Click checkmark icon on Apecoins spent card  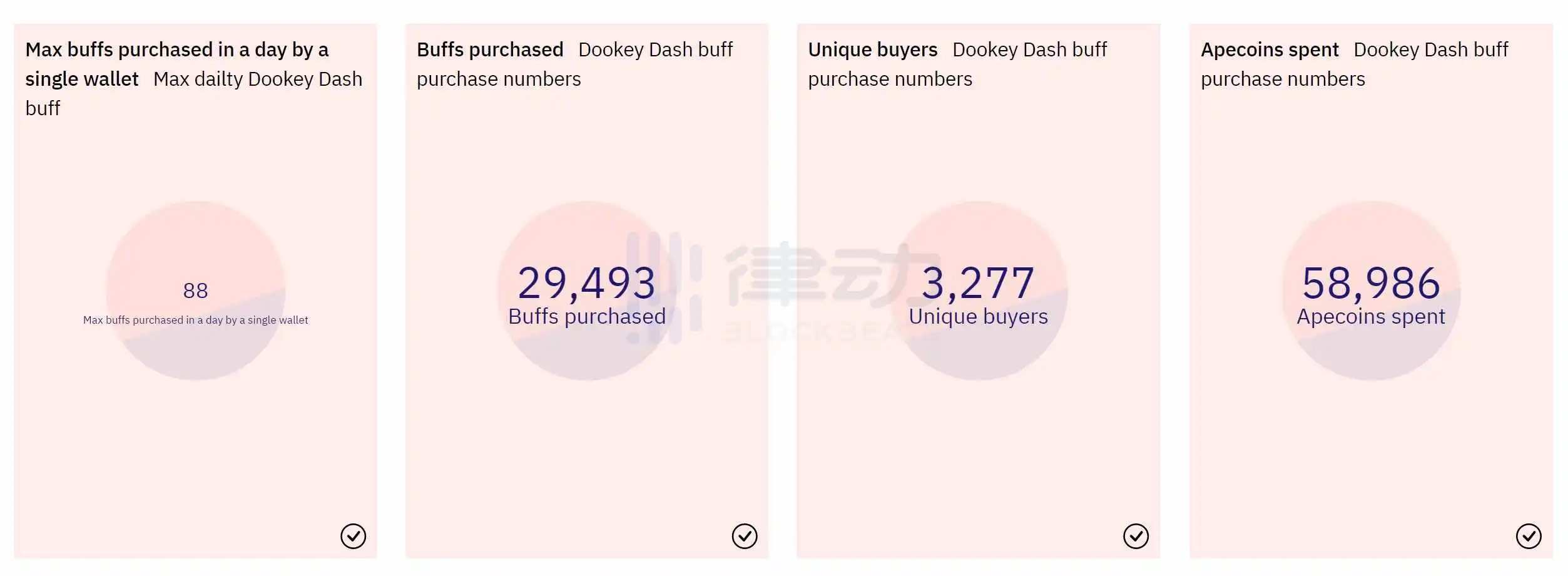coord(1529,537)
